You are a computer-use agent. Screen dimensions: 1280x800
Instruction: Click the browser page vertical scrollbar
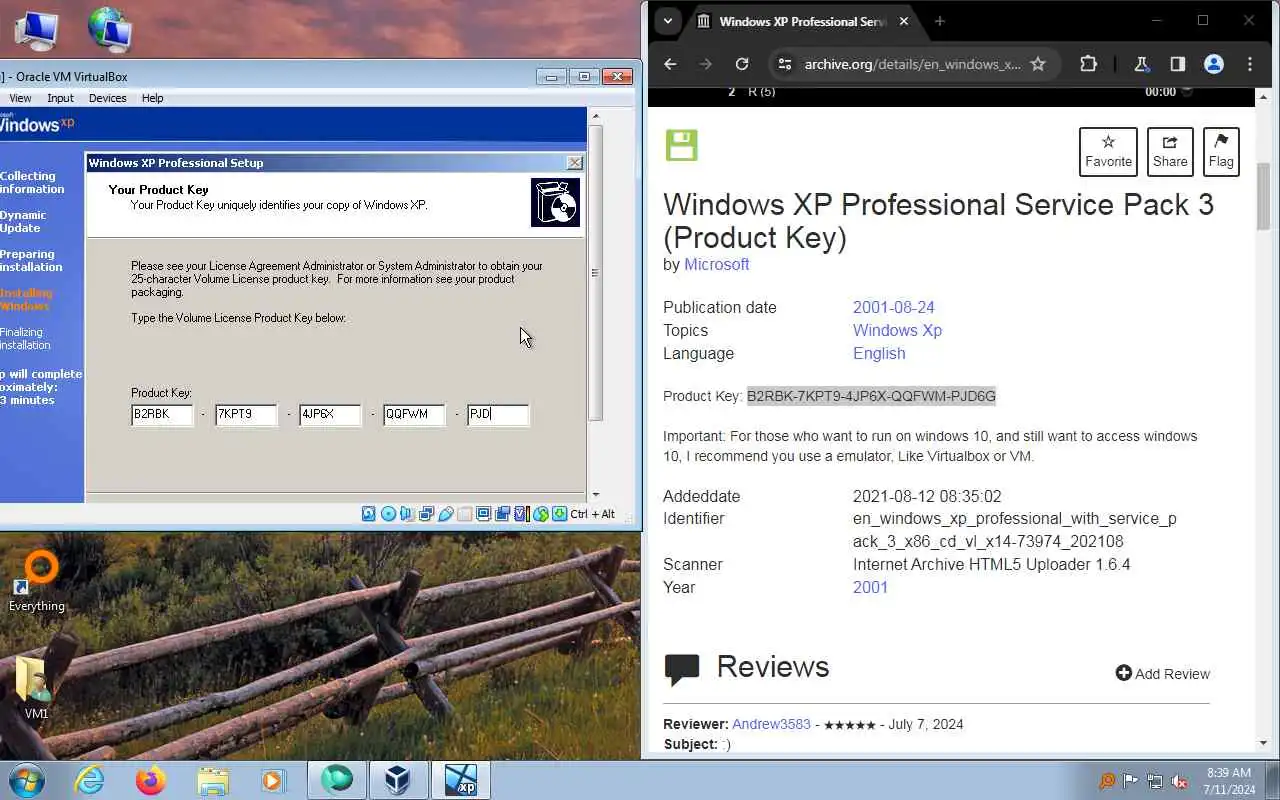pyautogui.click(x=1264, y=195)
